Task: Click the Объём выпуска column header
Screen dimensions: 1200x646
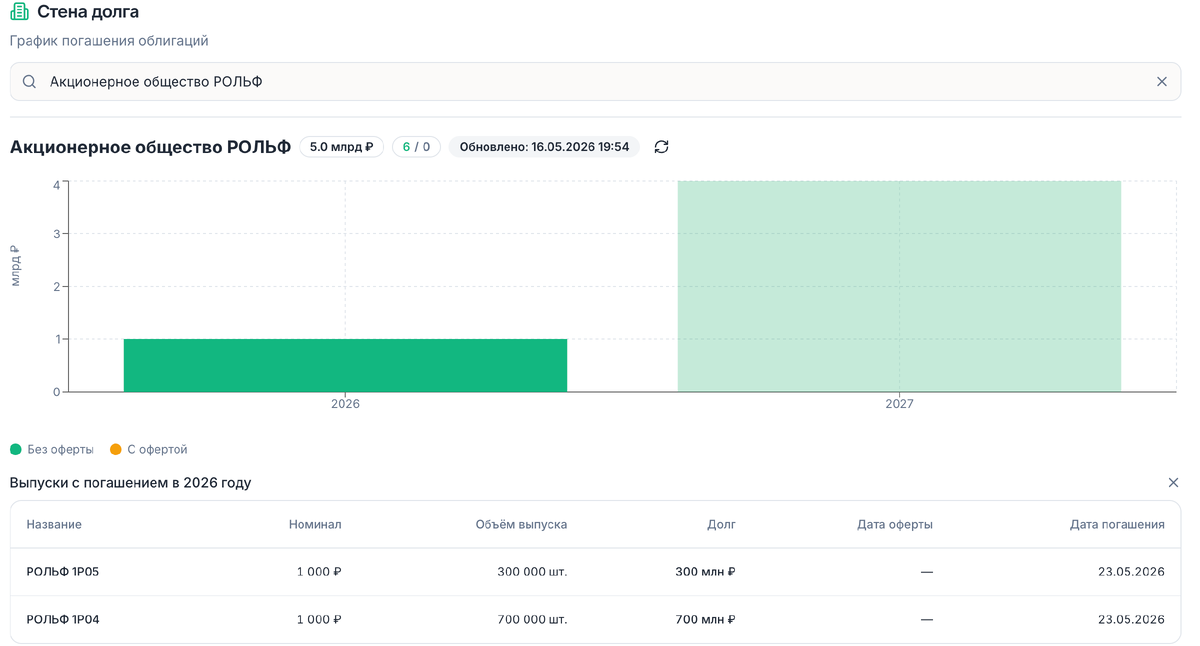Action: point(521,524)
